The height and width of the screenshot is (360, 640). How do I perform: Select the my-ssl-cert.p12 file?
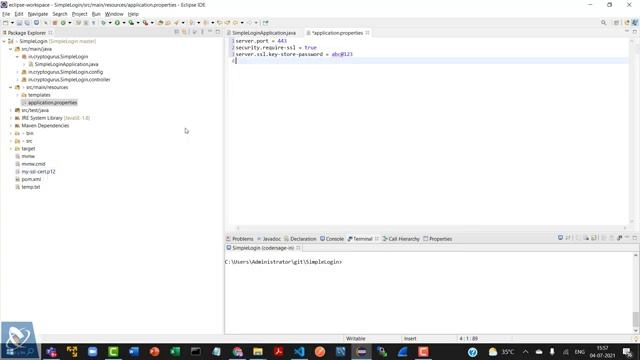[38, 172]
